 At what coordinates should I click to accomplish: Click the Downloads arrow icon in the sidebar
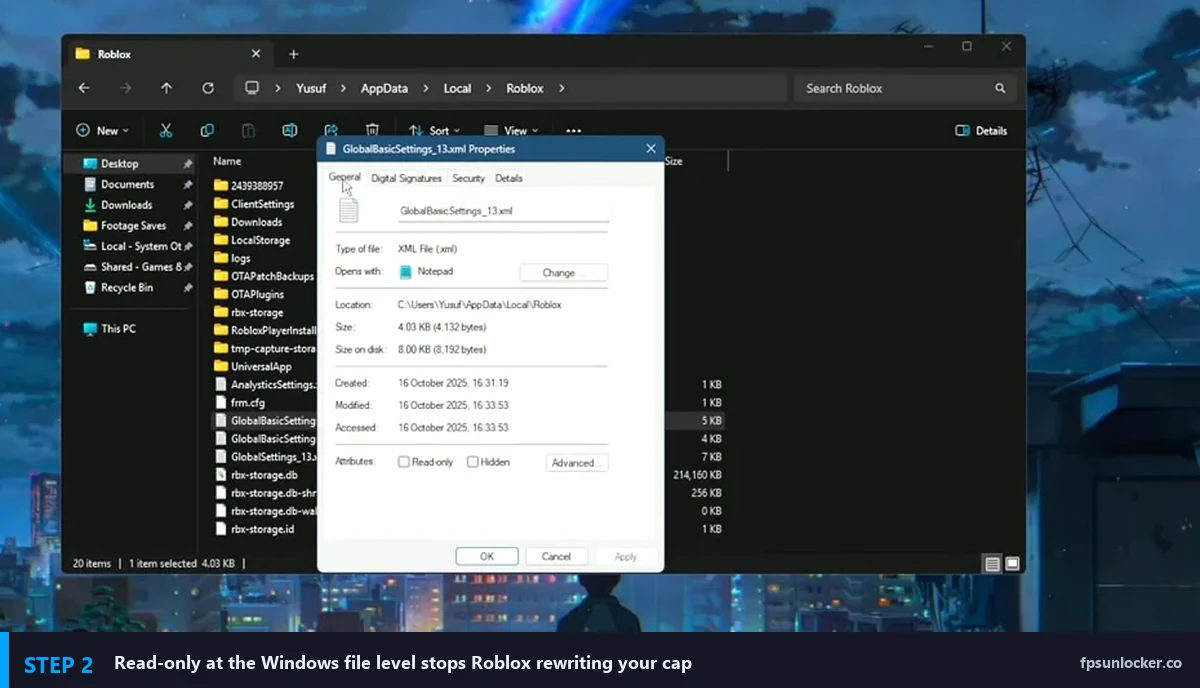click(90, 205)
